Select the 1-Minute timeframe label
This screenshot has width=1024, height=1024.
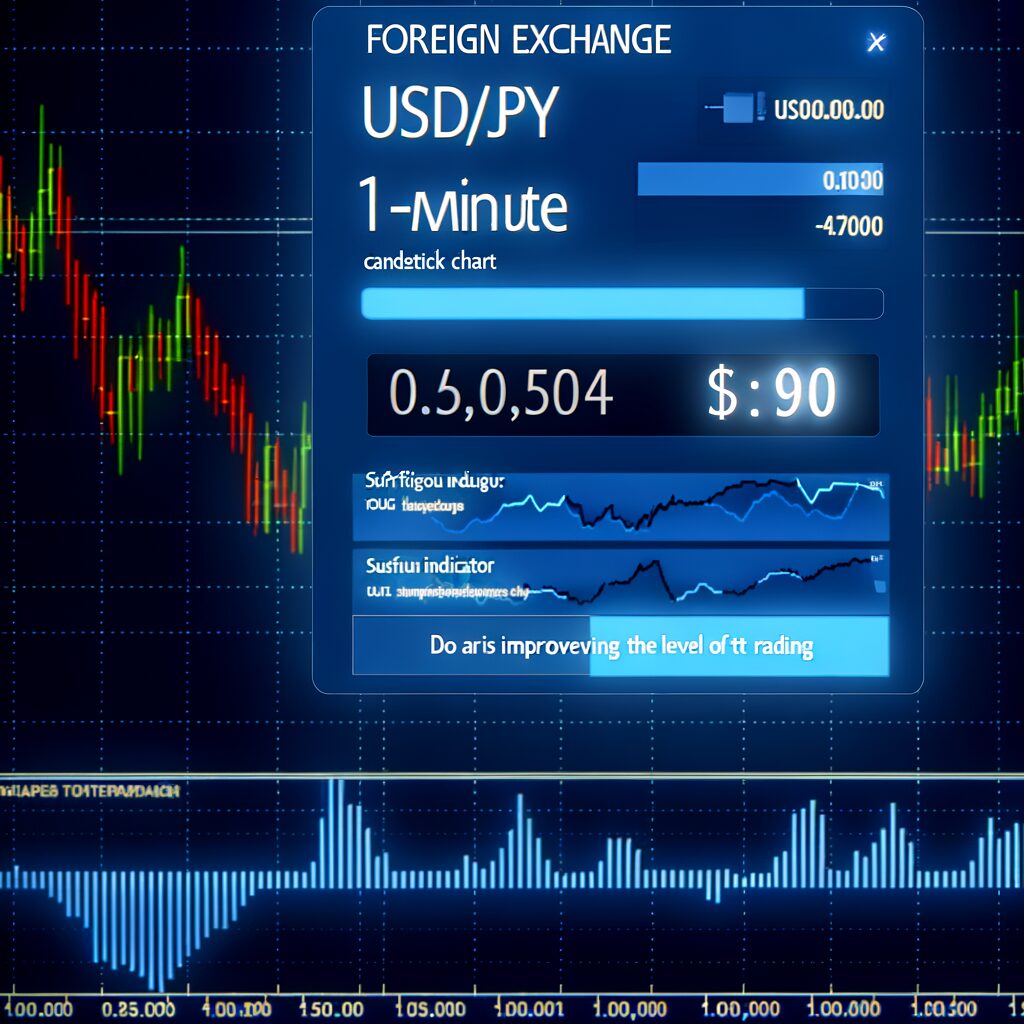pos(462,209)
